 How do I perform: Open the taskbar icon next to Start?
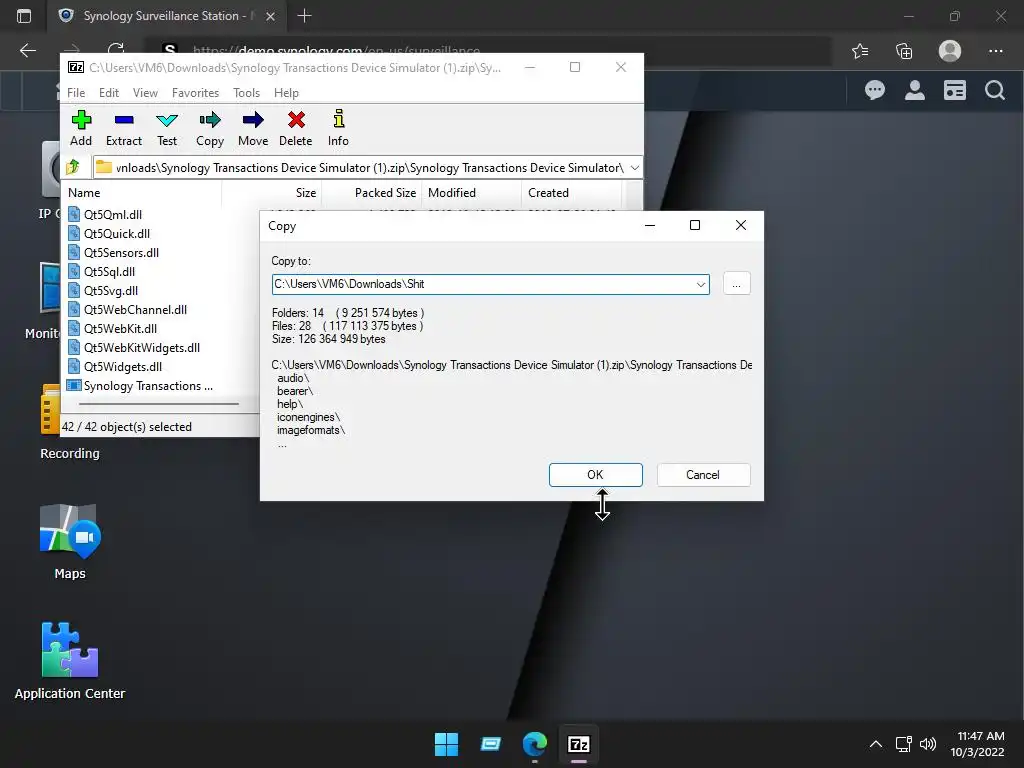pos(490,744)
